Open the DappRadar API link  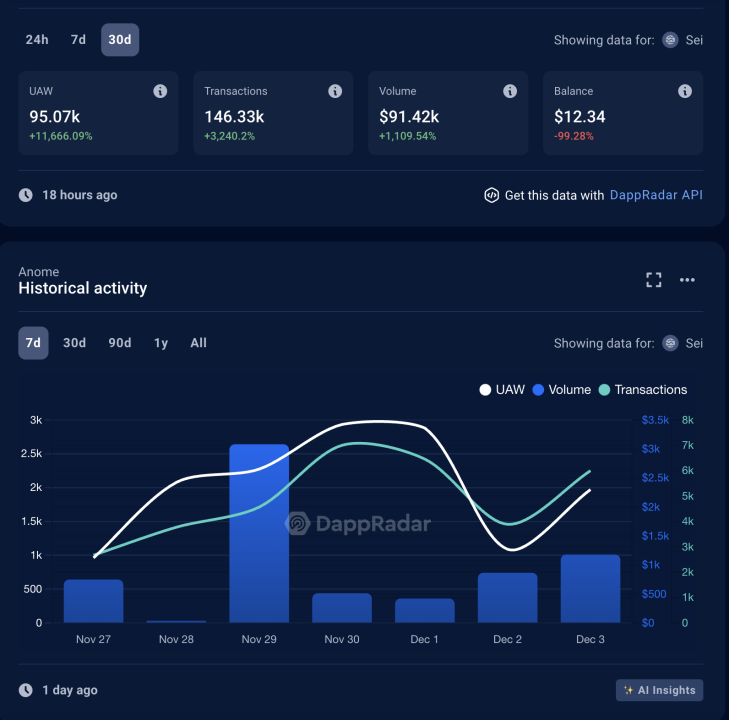tap(656, 195)
